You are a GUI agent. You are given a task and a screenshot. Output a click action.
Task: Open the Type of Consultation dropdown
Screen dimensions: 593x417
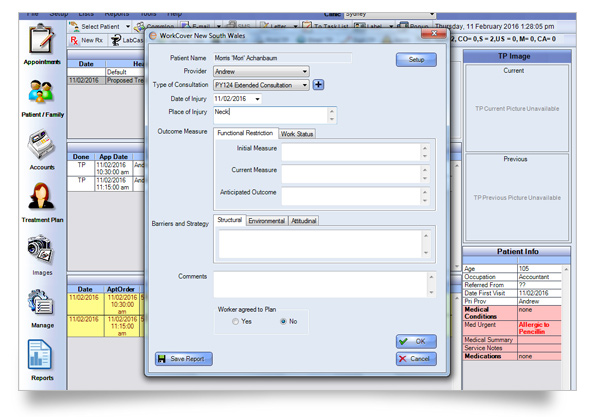coord(261,85)
